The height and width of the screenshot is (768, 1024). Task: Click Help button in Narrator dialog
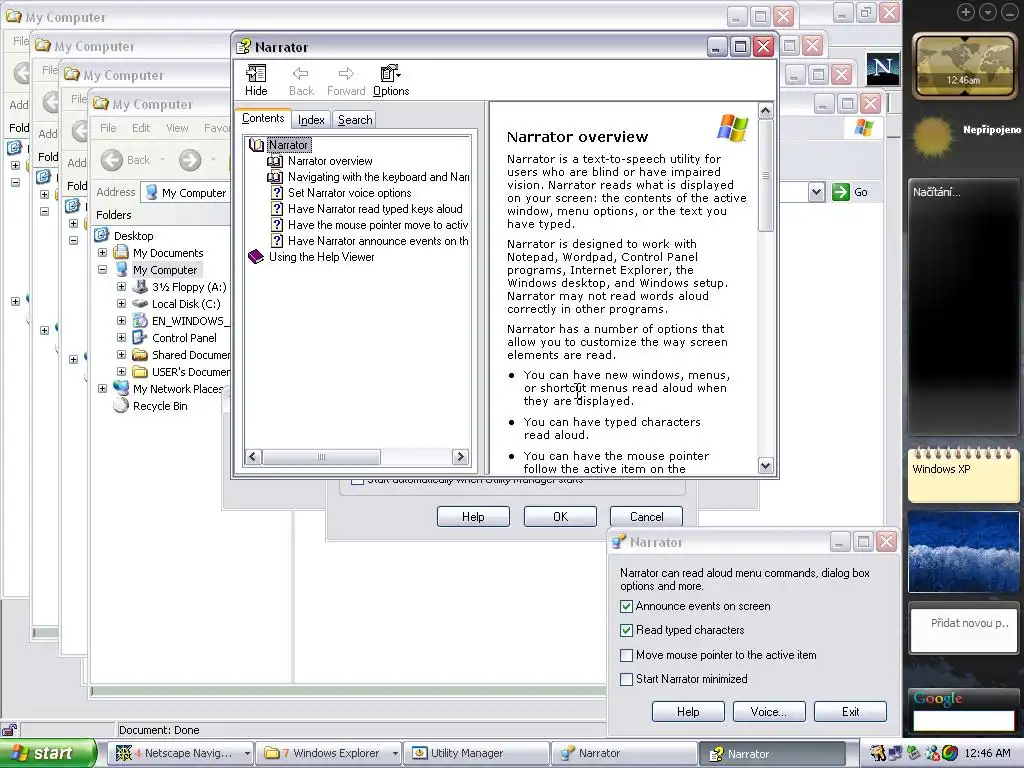click(688, 712)
